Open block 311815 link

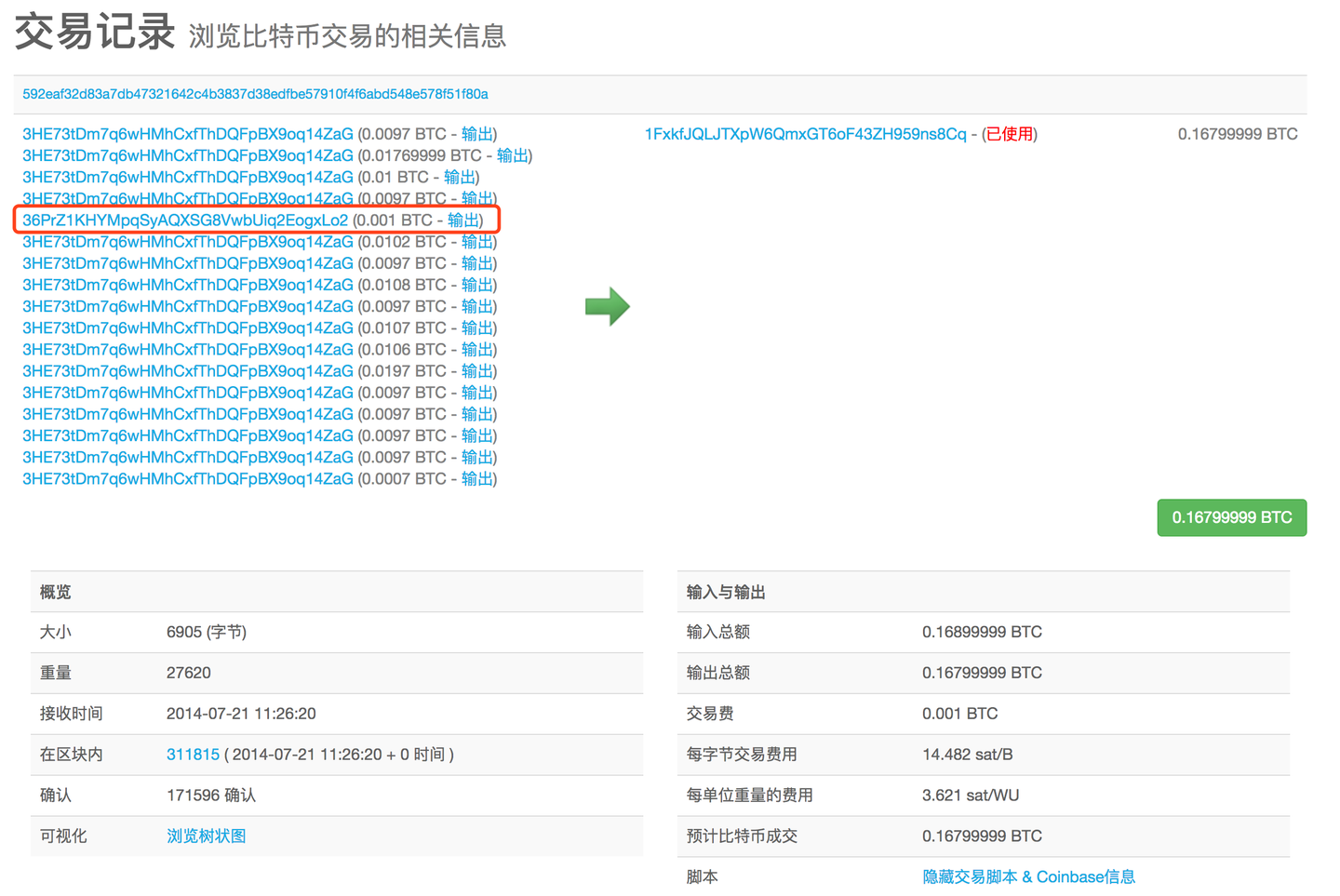[193, 755]
